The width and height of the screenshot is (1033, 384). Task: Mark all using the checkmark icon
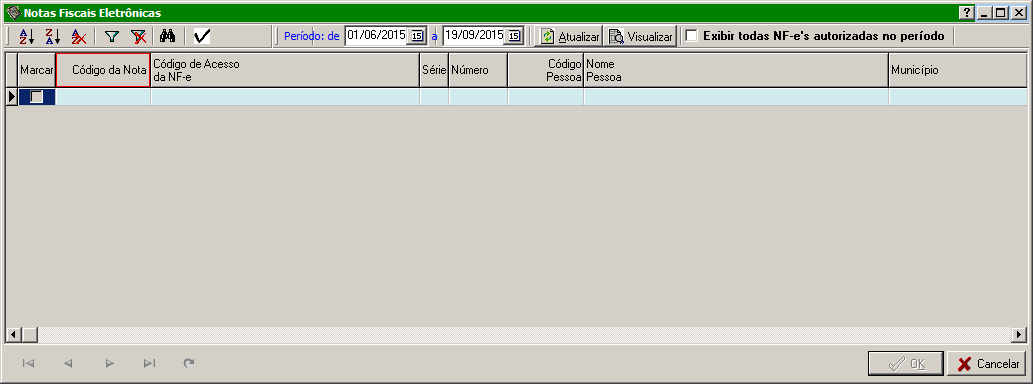(202, 36)
